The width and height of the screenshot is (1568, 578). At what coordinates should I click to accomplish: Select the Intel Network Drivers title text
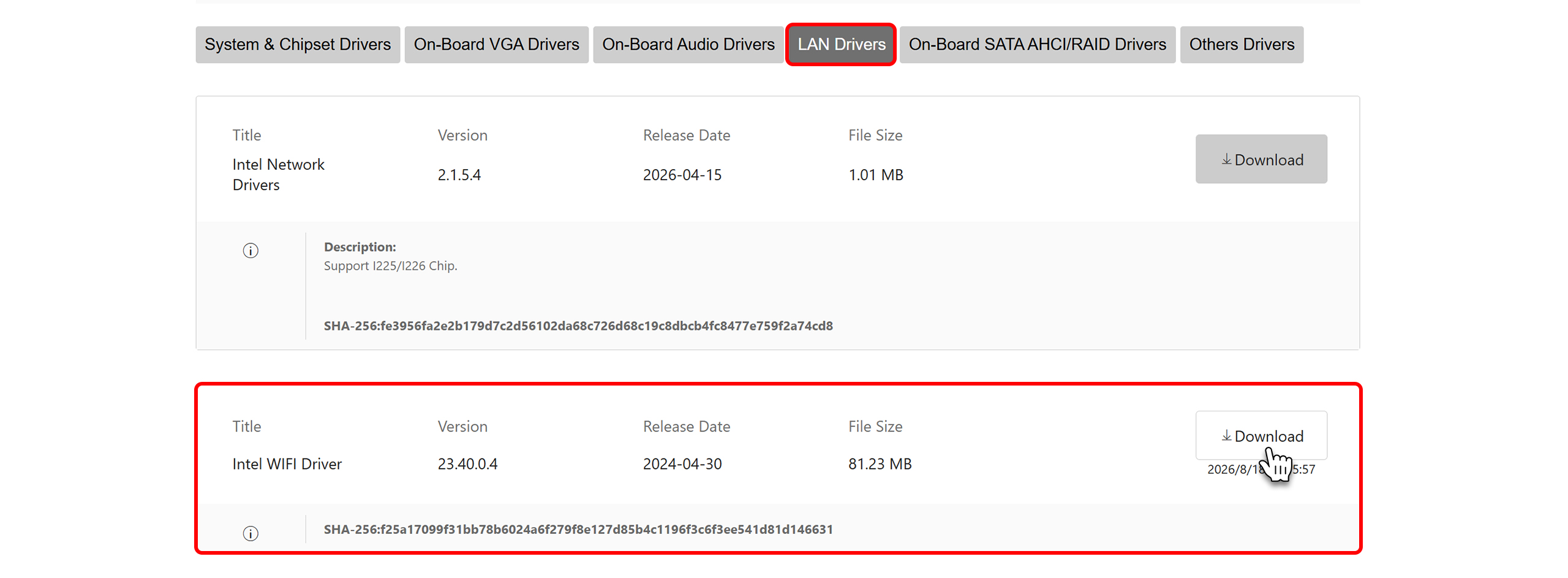click(x=278, y=175)
